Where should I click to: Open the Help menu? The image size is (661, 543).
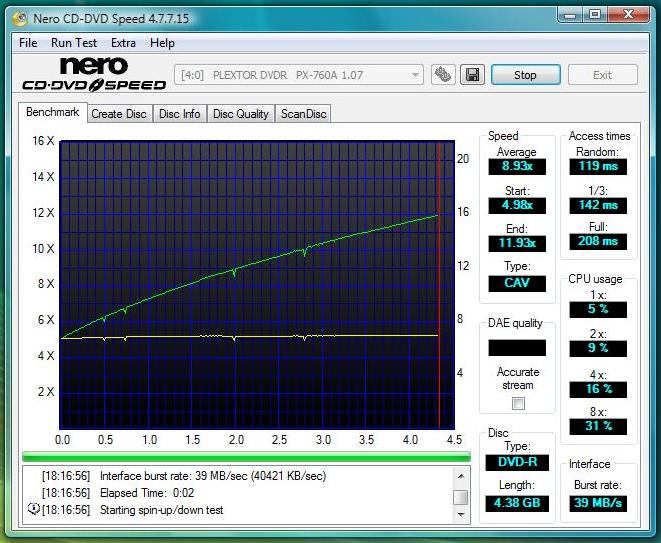[x=162, y=43]
